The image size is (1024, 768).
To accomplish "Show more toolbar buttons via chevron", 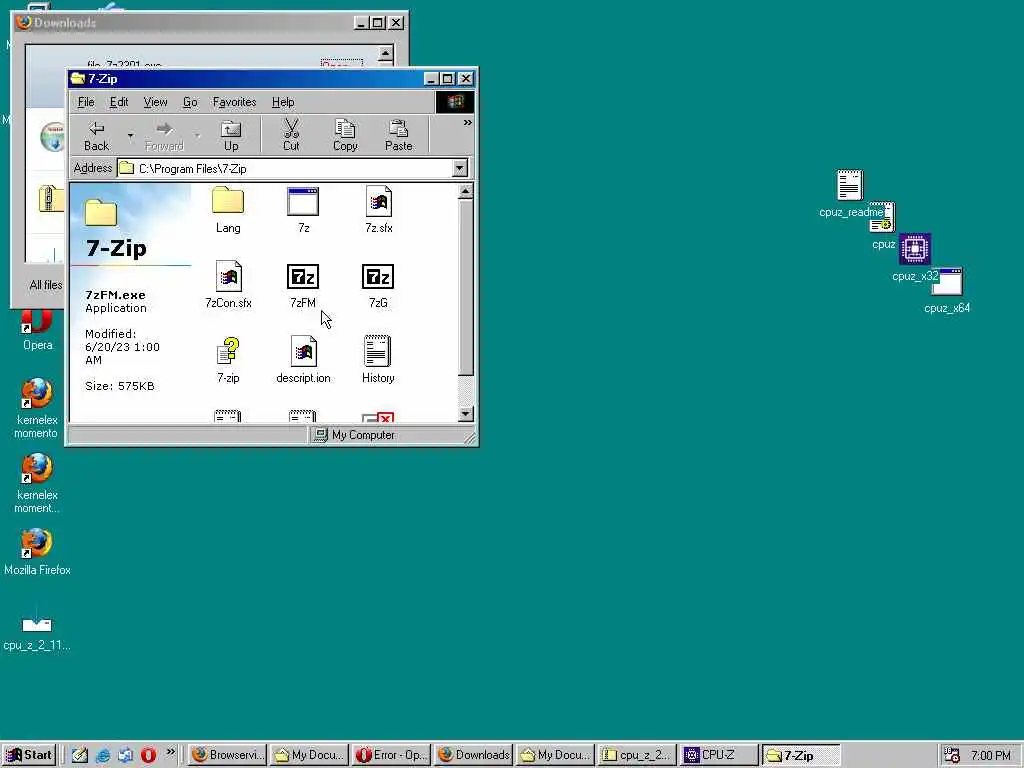I will [x=468, y=123].
